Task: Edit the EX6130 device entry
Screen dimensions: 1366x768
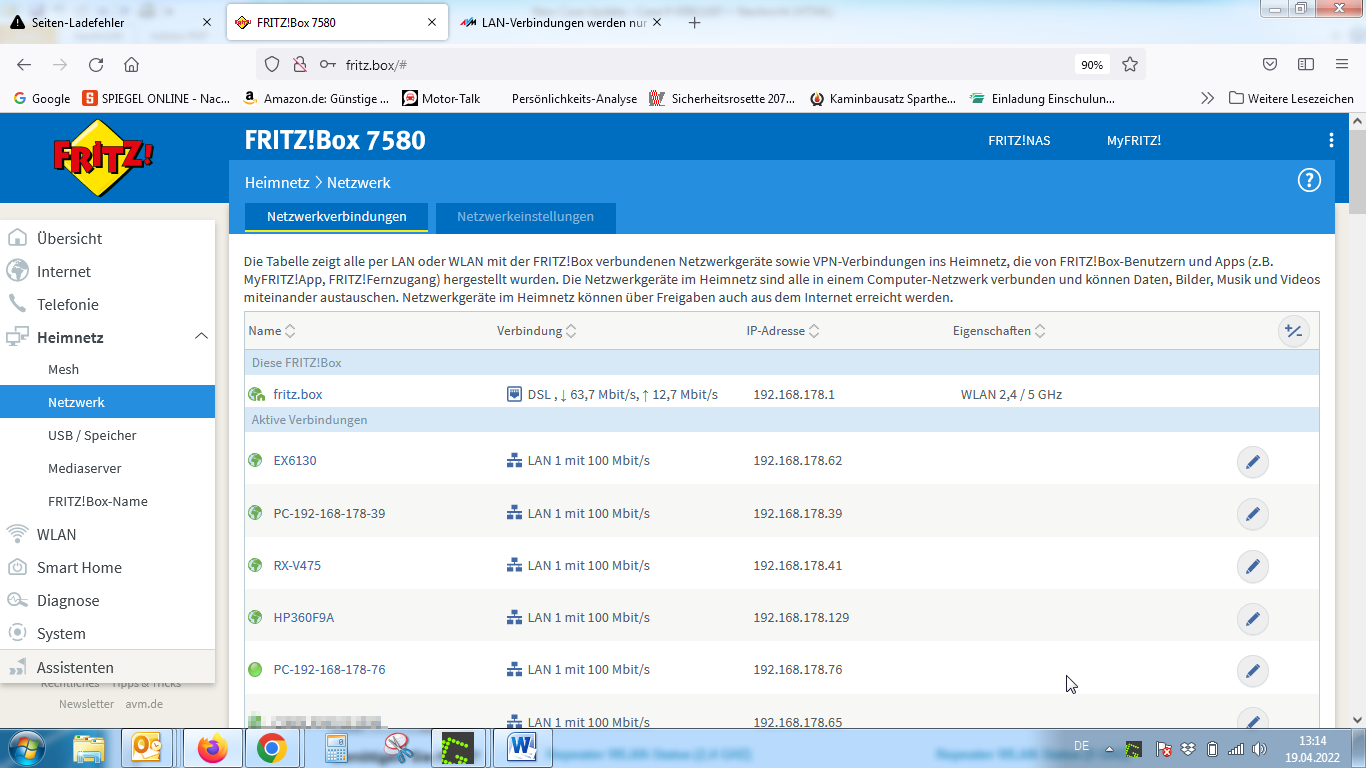Action: click(1252, 462)
